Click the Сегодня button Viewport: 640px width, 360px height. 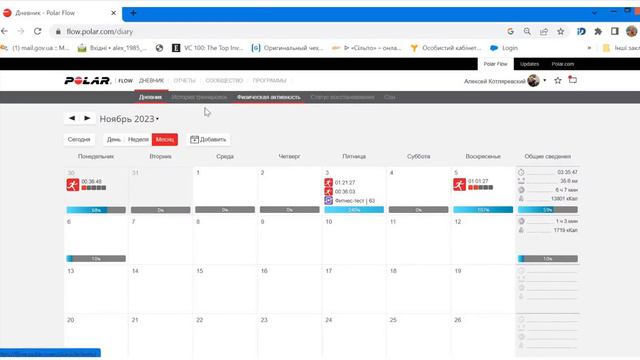(x=79, y=140)
